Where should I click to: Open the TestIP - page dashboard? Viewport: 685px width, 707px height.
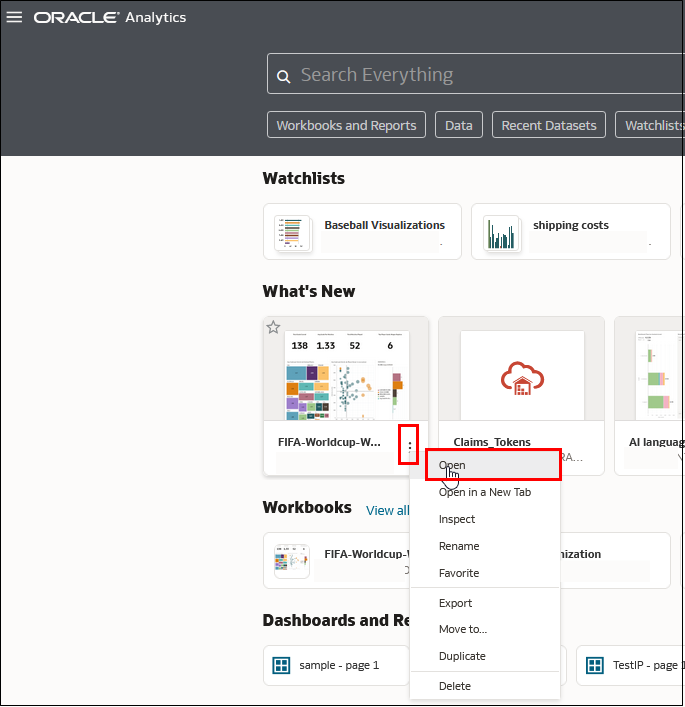[630, 665]
